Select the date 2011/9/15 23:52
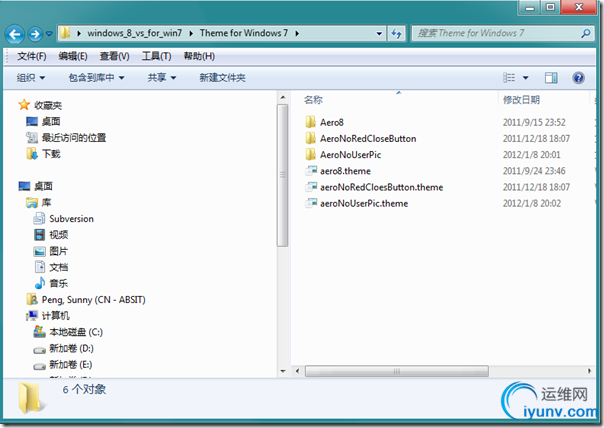The width and height of the screenshot is (604, 428). click(x=534, y=123)
